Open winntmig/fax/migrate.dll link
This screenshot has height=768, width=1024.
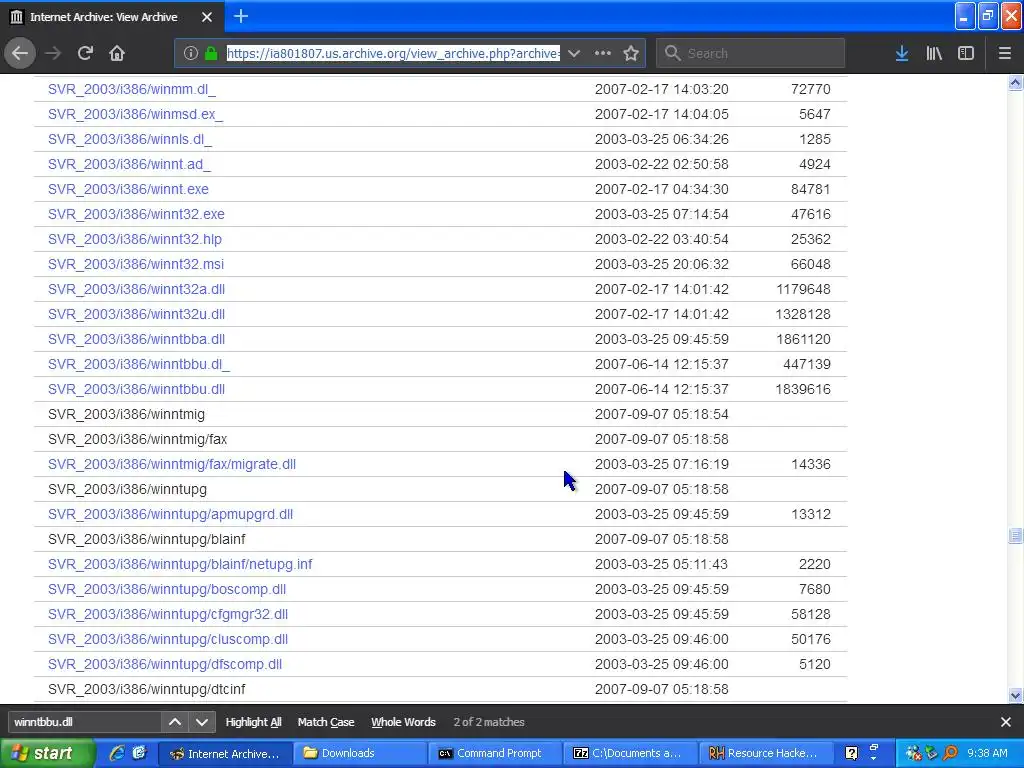pyautogui.click(x=172, y=464)
